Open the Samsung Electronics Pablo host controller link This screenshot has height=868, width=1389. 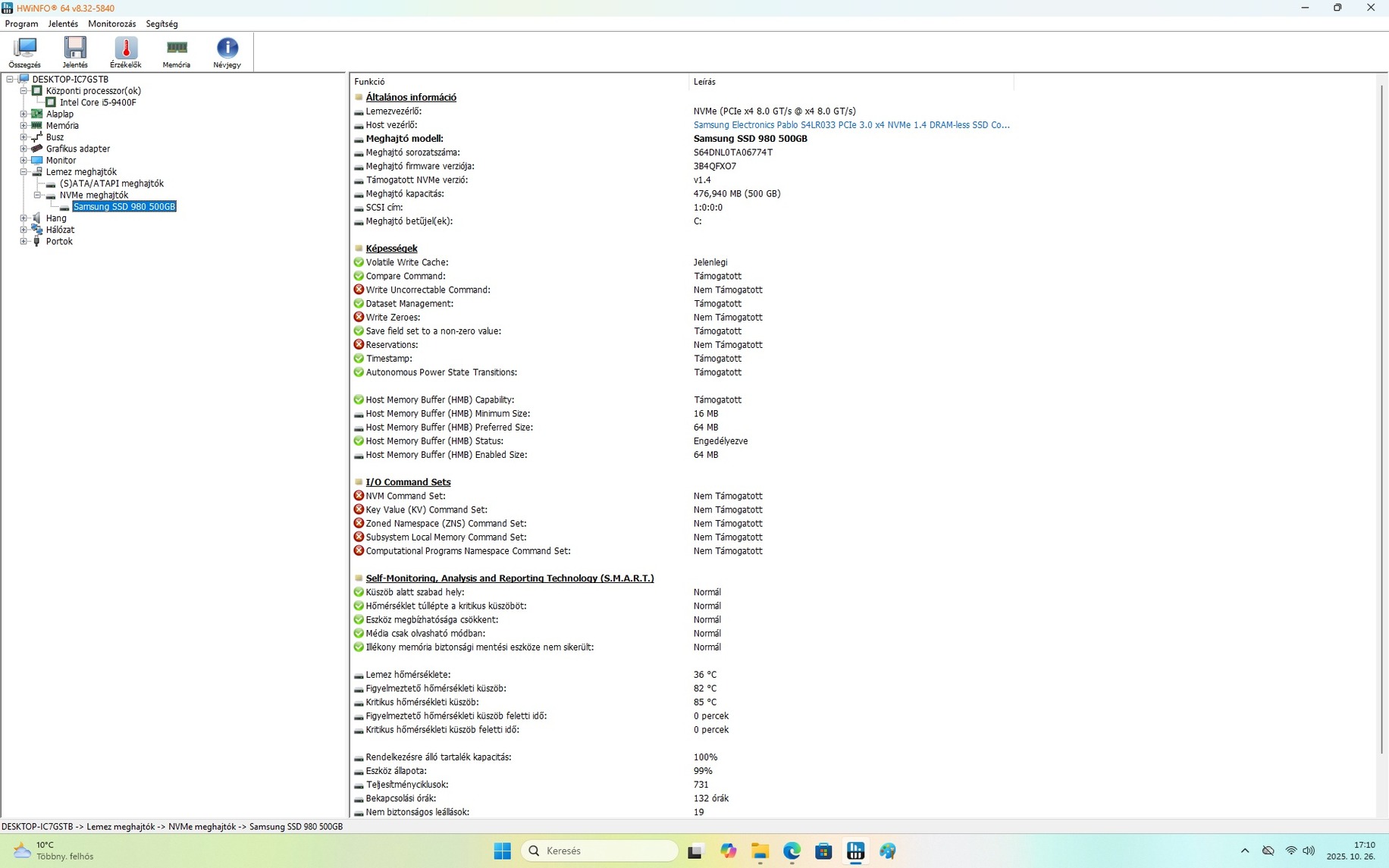point(851,125)
